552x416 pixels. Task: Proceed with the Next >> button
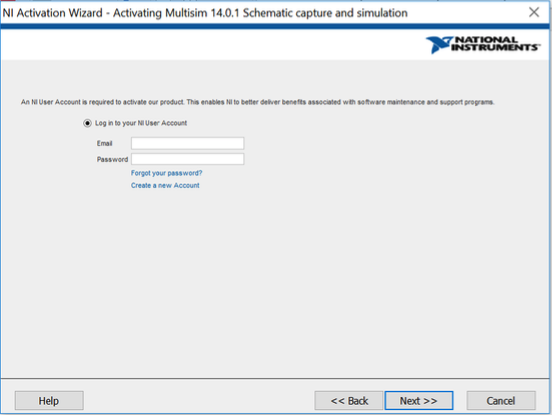coord(419,401)
